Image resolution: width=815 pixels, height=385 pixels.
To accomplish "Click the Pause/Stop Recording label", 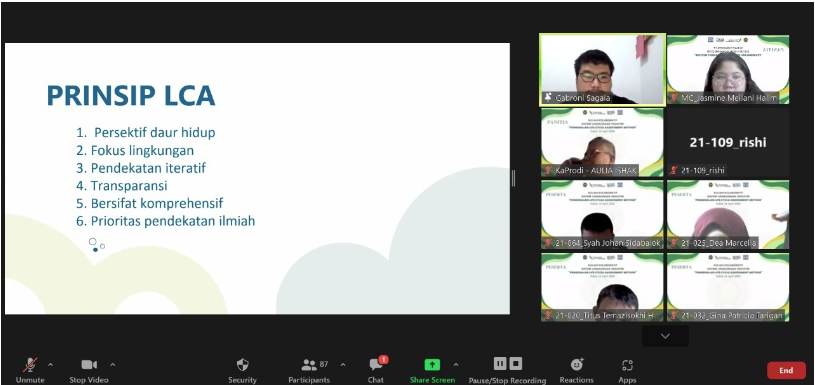I will [x=507, y=381].
